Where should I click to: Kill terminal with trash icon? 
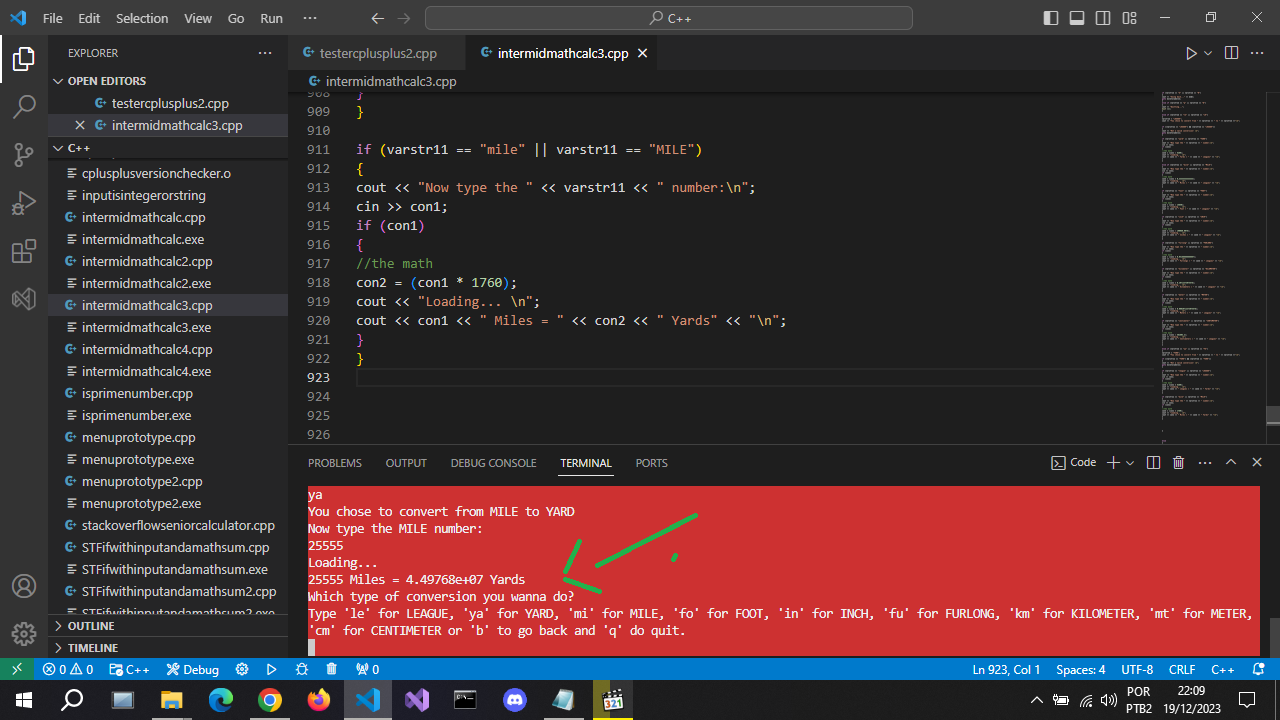pos(1178,463)
